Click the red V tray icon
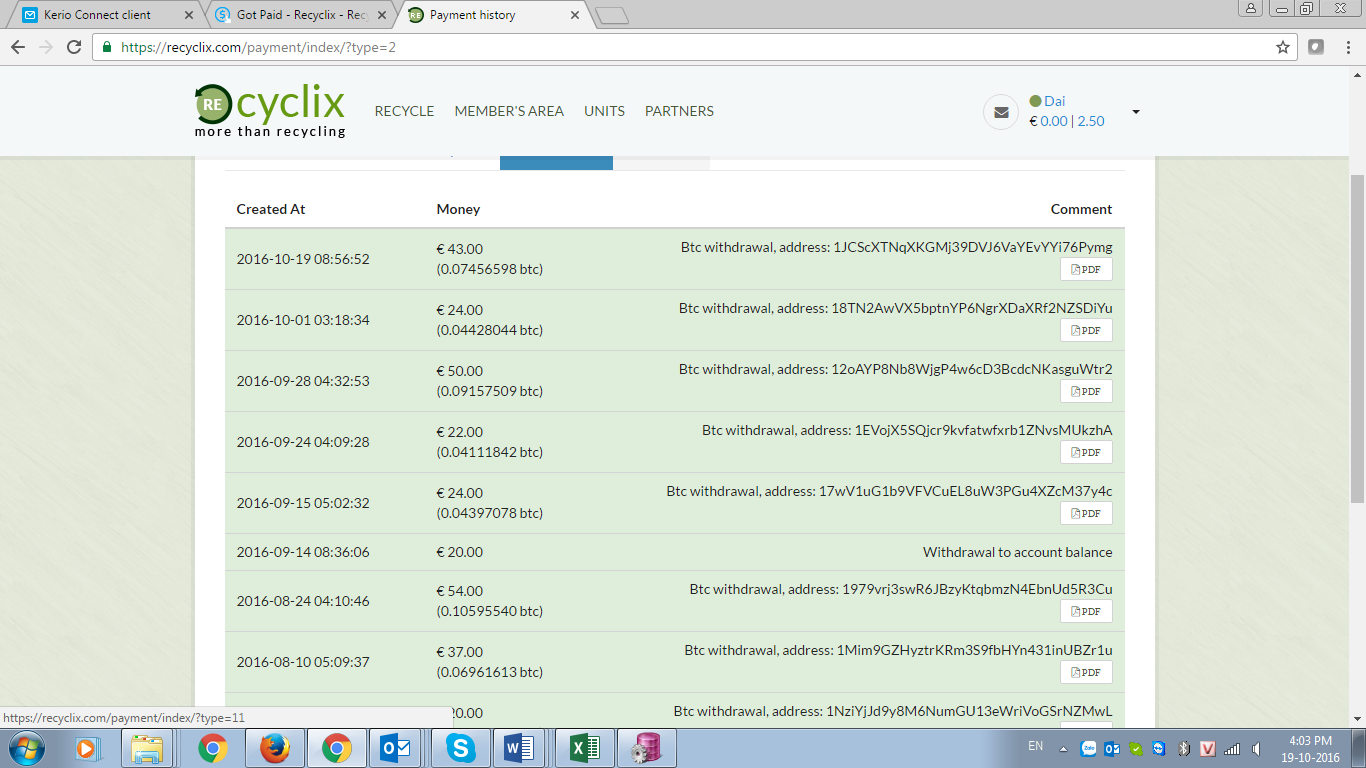Screen dimensions: 1366x768 tap(1207, 748)
